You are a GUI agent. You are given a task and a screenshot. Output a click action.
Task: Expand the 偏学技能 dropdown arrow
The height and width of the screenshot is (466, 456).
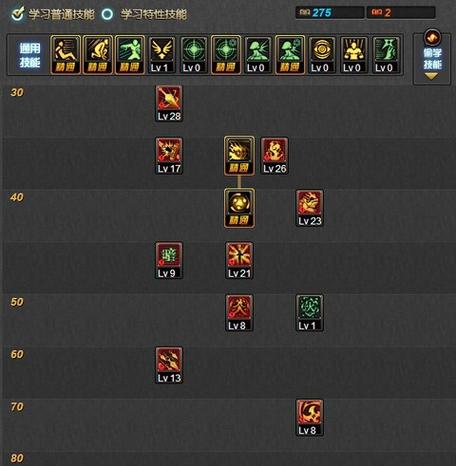pyautogui.click(x=431, y=77)
